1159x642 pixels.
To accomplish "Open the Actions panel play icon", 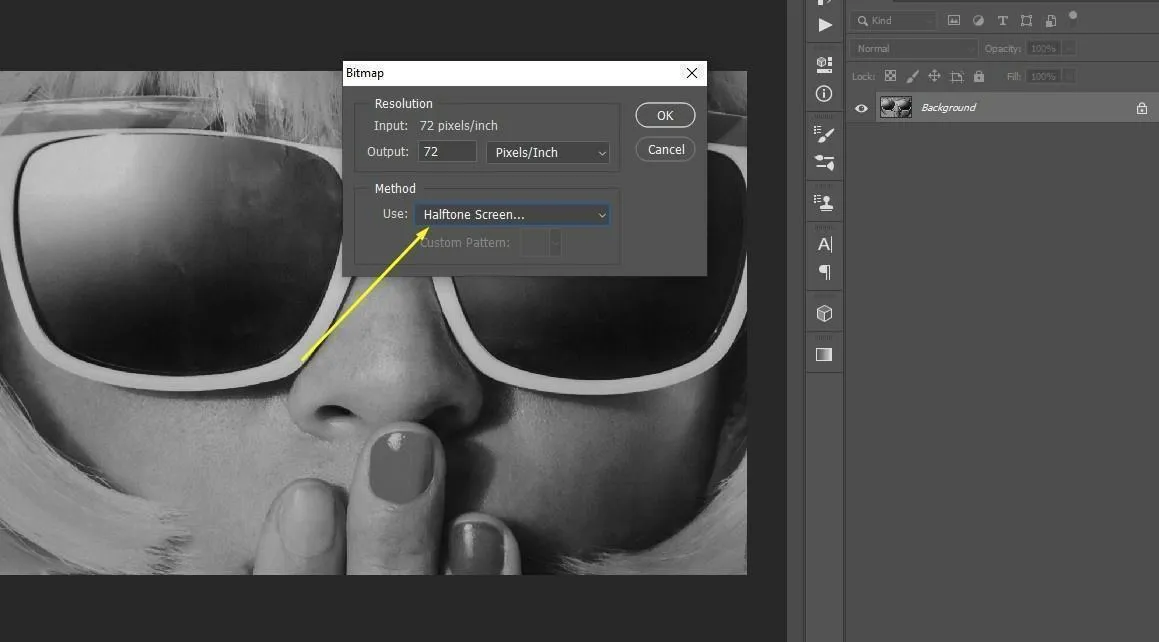I will point(824,25).
